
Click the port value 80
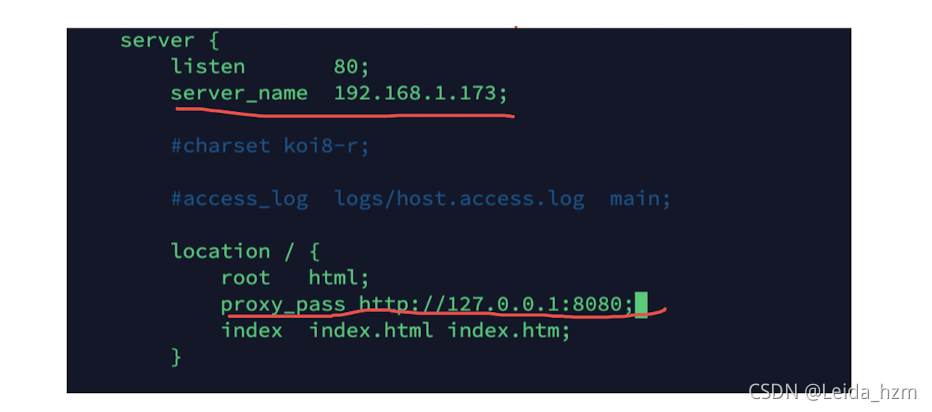351,66
